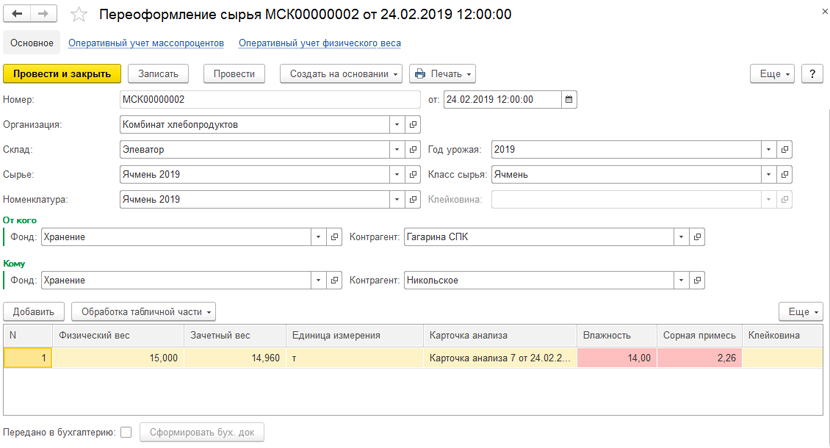The width and height of the screenshot is (830, 448).
Task: Open Никольское контрагент record icon
Action: 697,280
